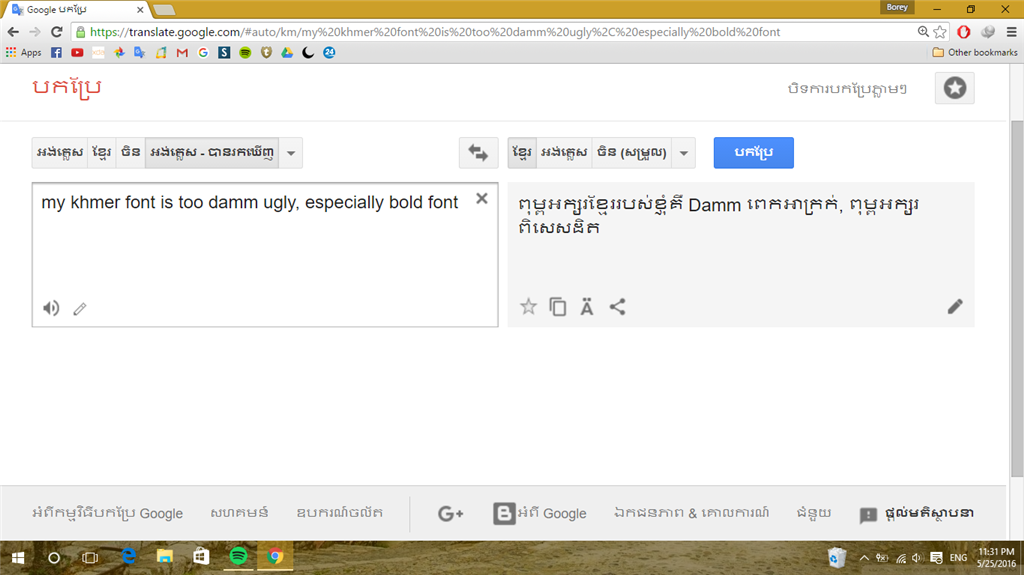Open the phrasebook star button at top right
The width and height of the screenshot is (1024, 575).
[x=955, y=88]
